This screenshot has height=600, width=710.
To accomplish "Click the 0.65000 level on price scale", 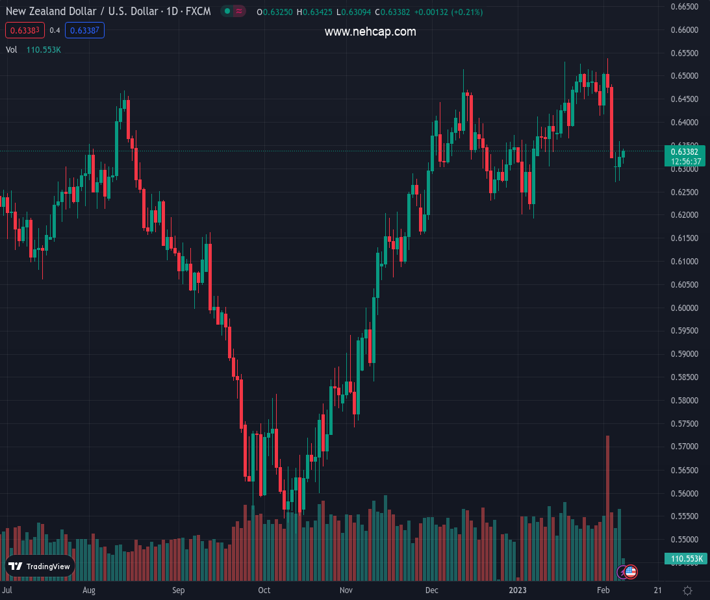I will coord(684,76).
